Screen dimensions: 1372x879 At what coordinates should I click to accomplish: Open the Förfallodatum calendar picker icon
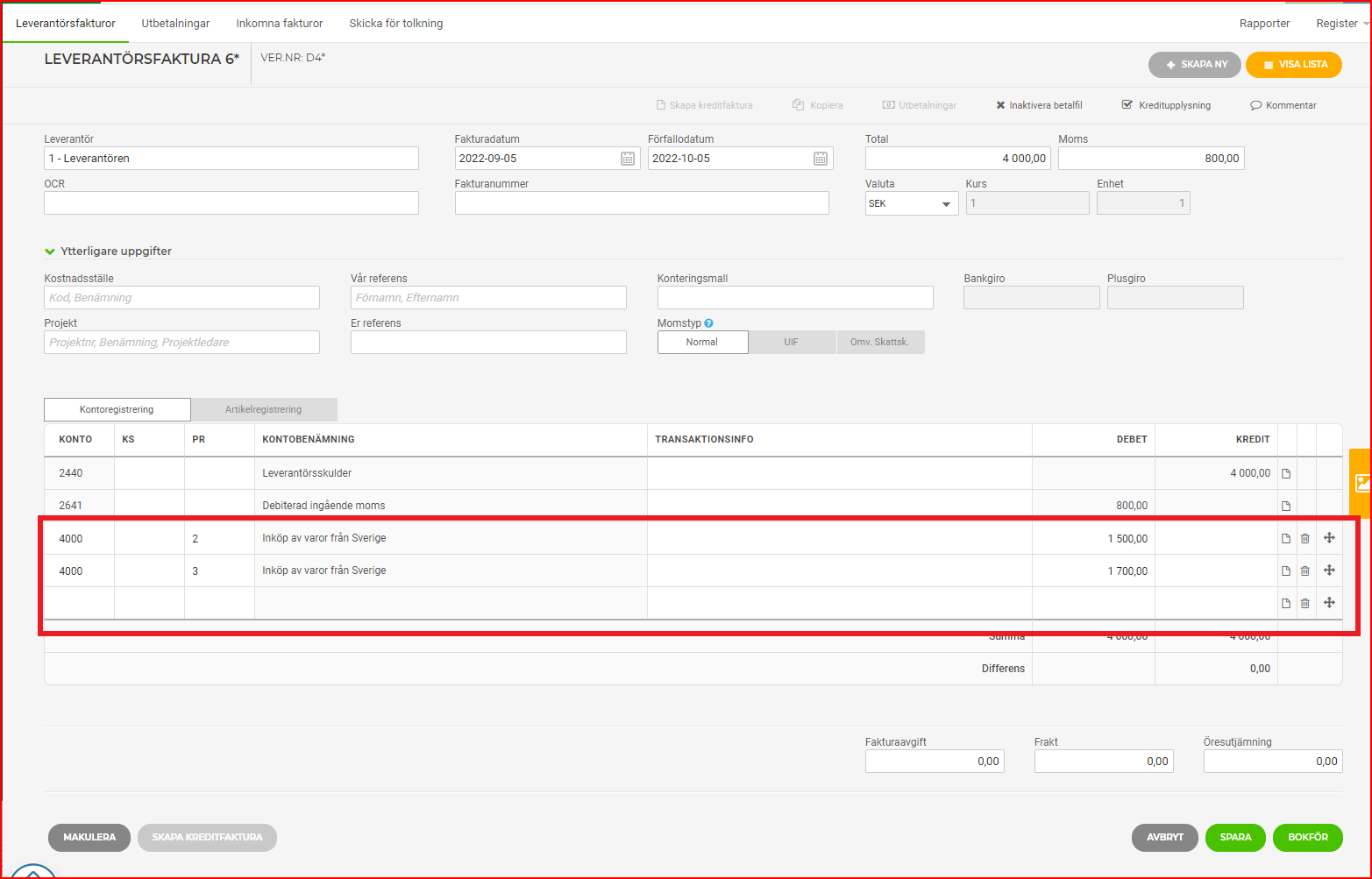click(821, 159)
